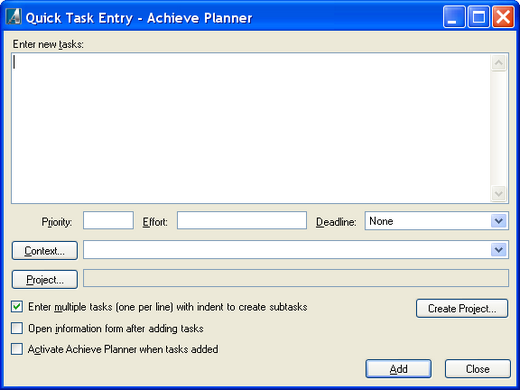Click inside the new tasks text area
The width and height of the screenshot is (520, 390).
pyautogui.click(x=251, y=128)
